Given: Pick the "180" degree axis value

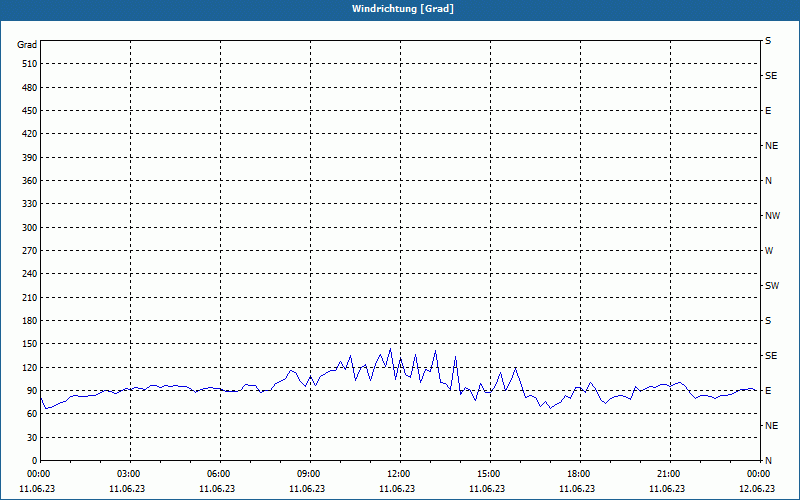Looking at the screenshot, I should (30, 321).
